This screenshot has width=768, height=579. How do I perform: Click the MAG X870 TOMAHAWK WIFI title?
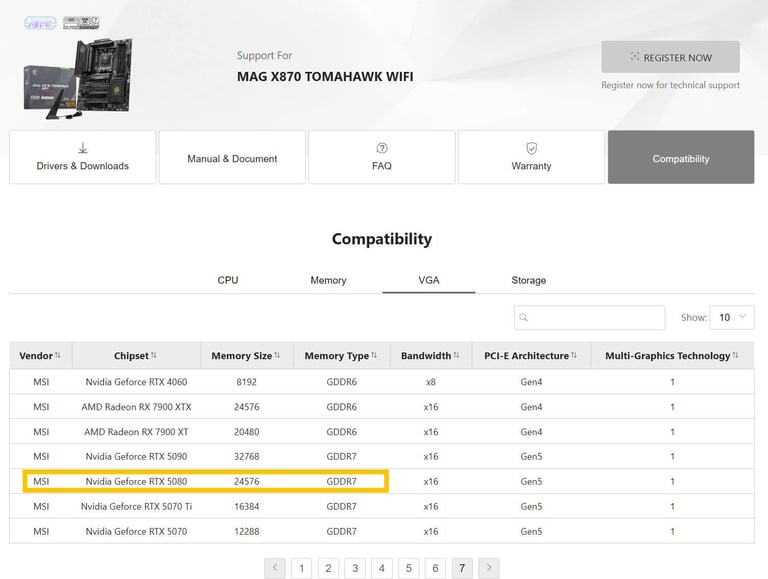tap(325, 76)
